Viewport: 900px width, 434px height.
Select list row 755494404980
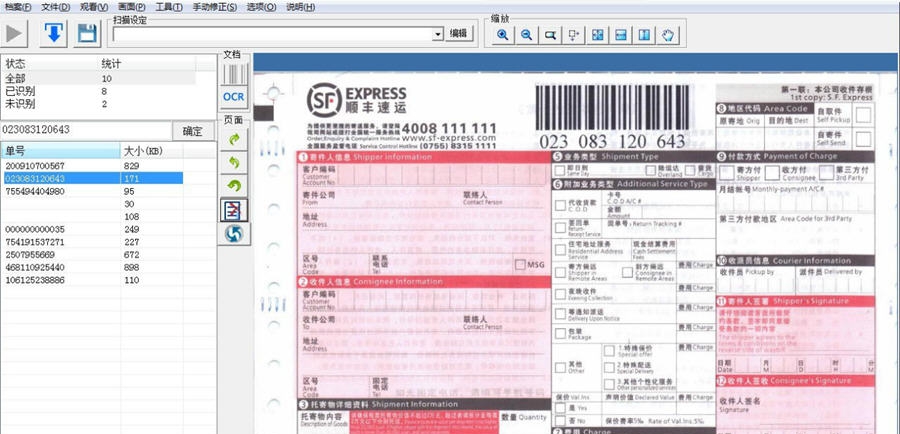[92, 191]
